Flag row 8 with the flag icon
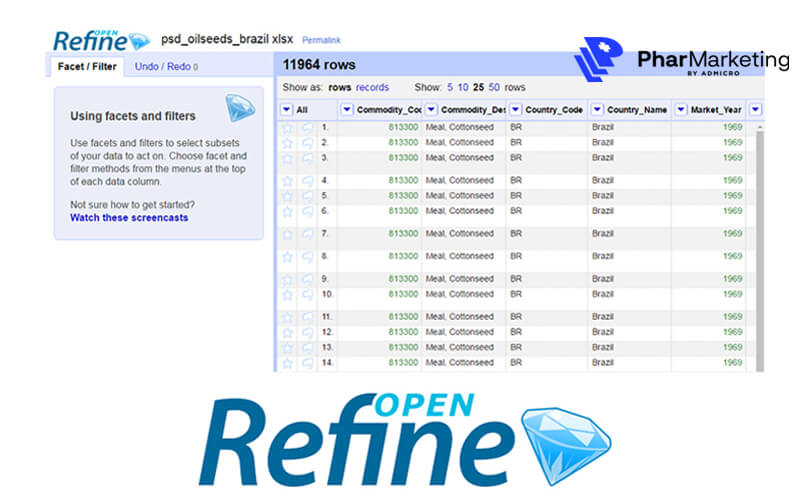This screenshot has height=500, width=800. coord(307,257)
